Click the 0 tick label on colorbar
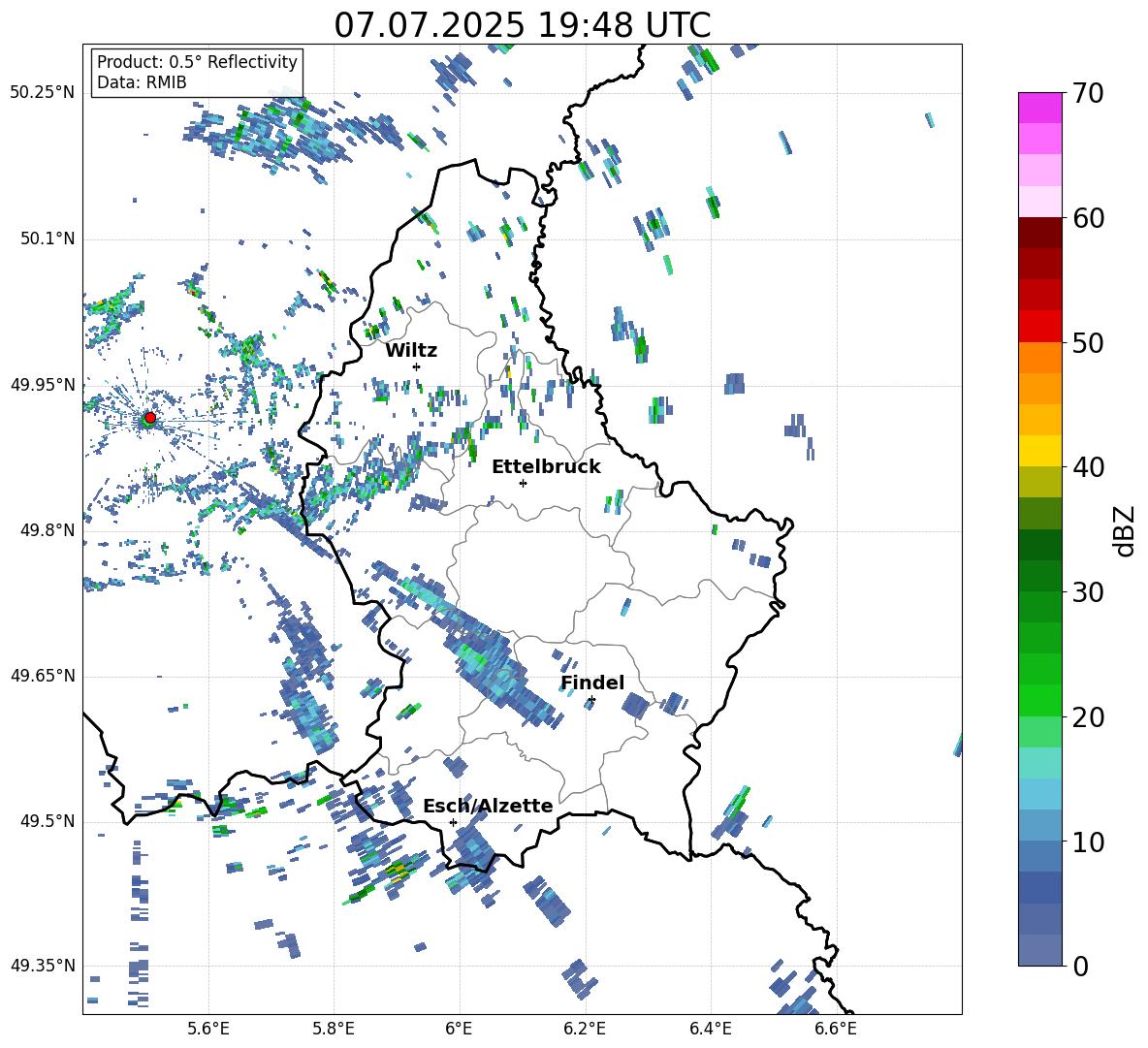 pos(1080,966)
